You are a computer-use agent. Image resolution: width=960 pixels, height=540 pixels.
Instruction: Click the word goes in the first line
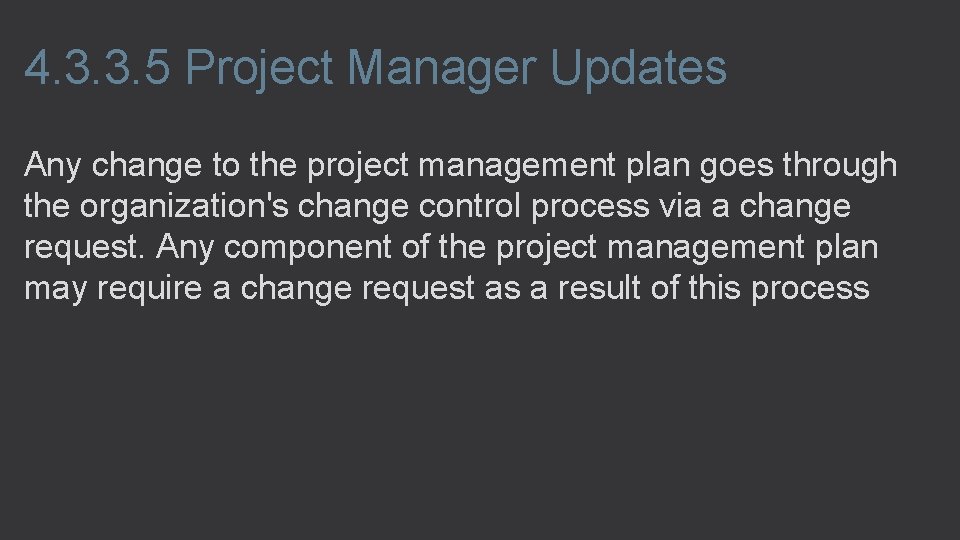tap(736, 167)
